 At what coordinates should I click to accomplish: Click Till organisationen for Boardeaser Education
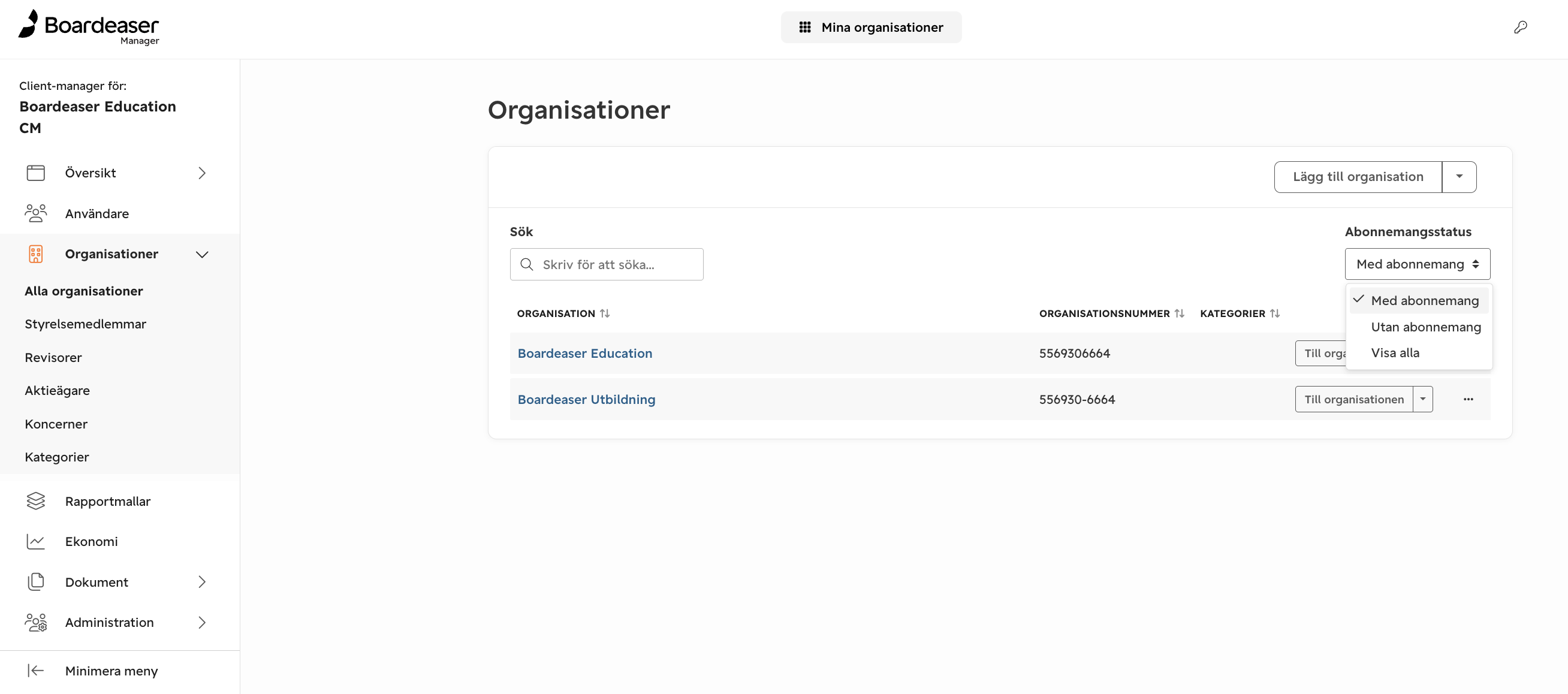tap(1321, 353)
